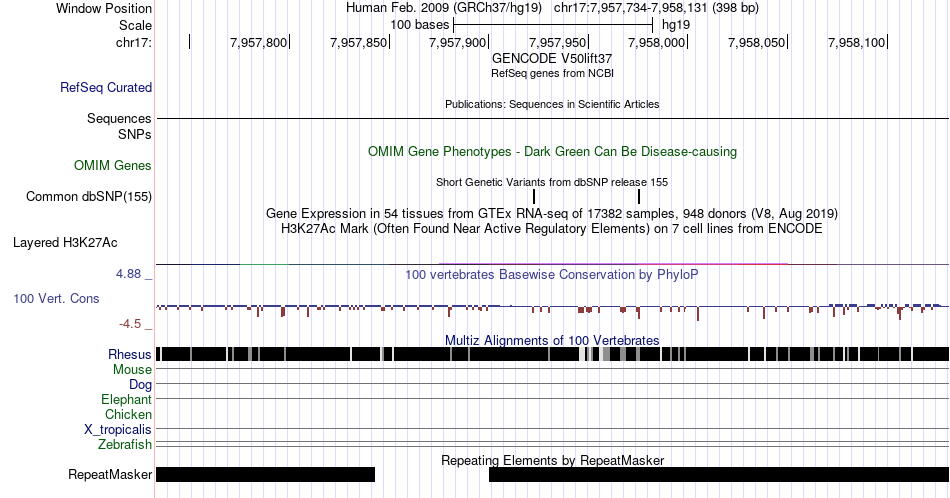Click the RefSeq genes from NCBI title

click(552, 73)
